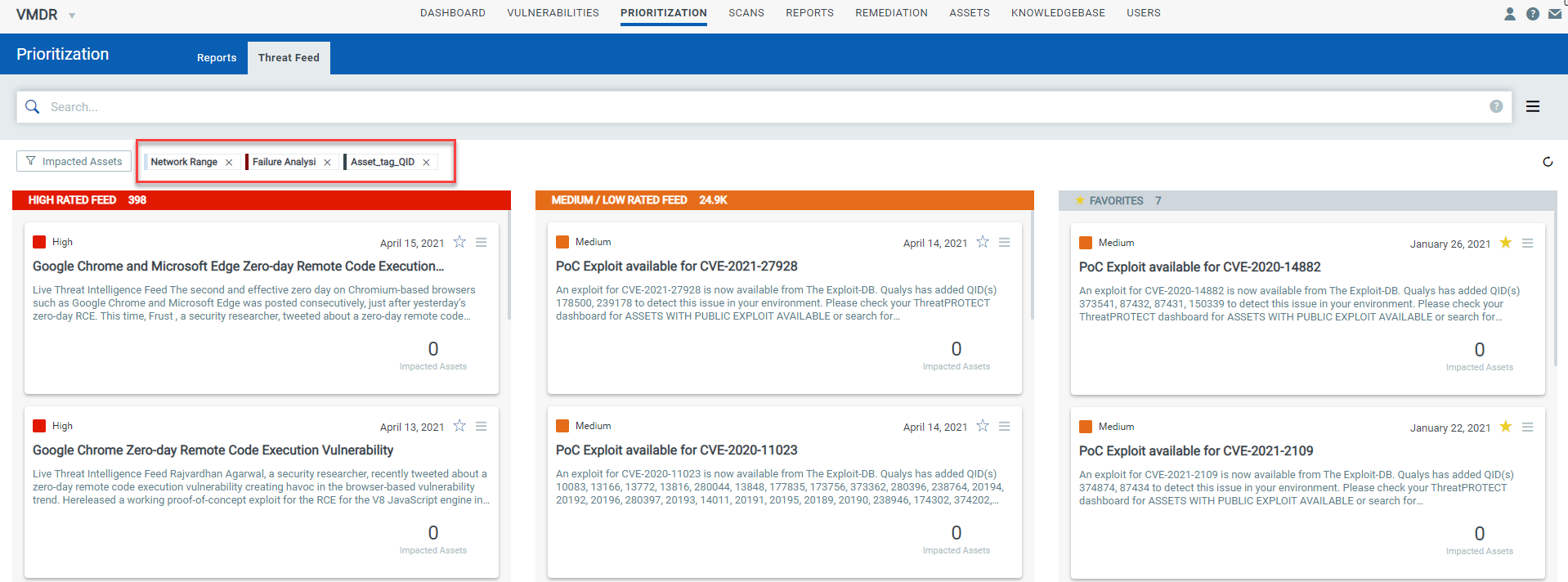Image resolution: width=1568 pixels, height=582 pixels.
Task: Click the user profile icon in header
Action: click(1510, 14)
